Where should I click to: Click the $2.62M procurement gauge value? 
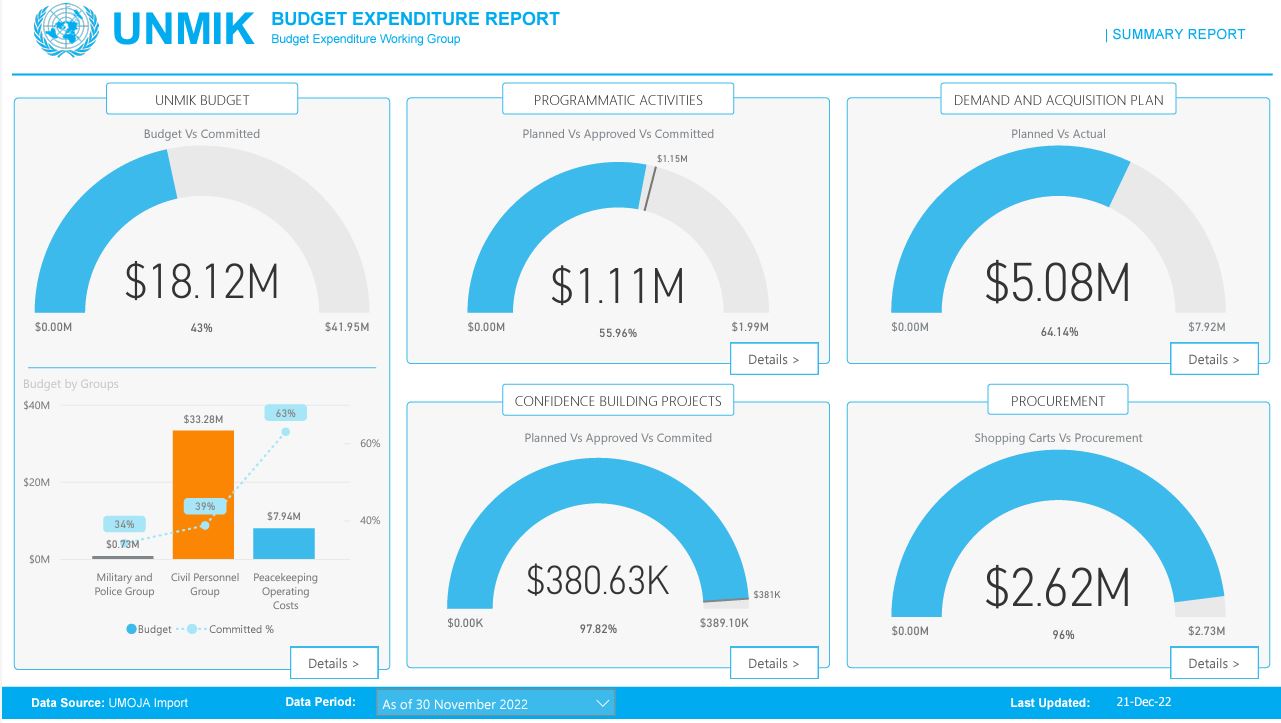pyautogui.click(x=1057, y=587)
